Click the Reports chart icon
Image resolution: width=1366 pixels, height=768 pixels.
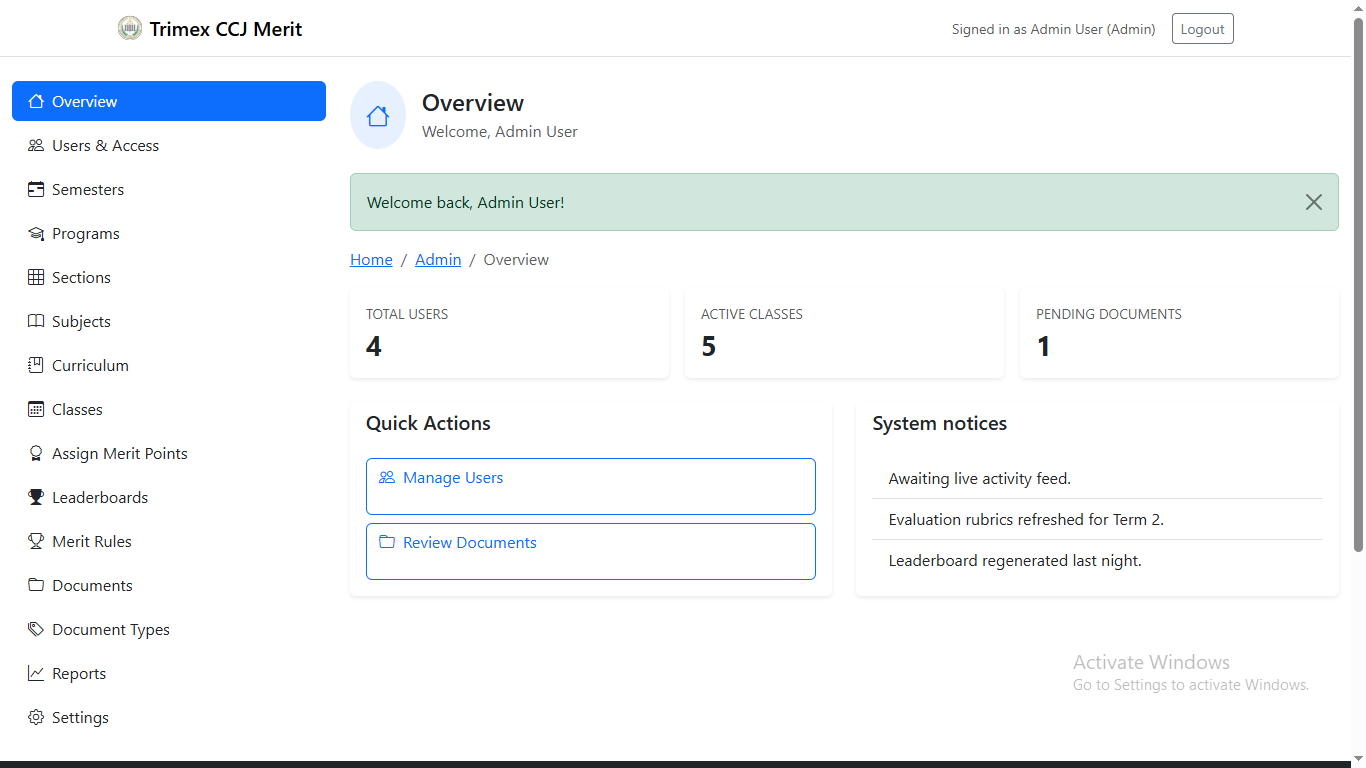click(x=36, y=674)
